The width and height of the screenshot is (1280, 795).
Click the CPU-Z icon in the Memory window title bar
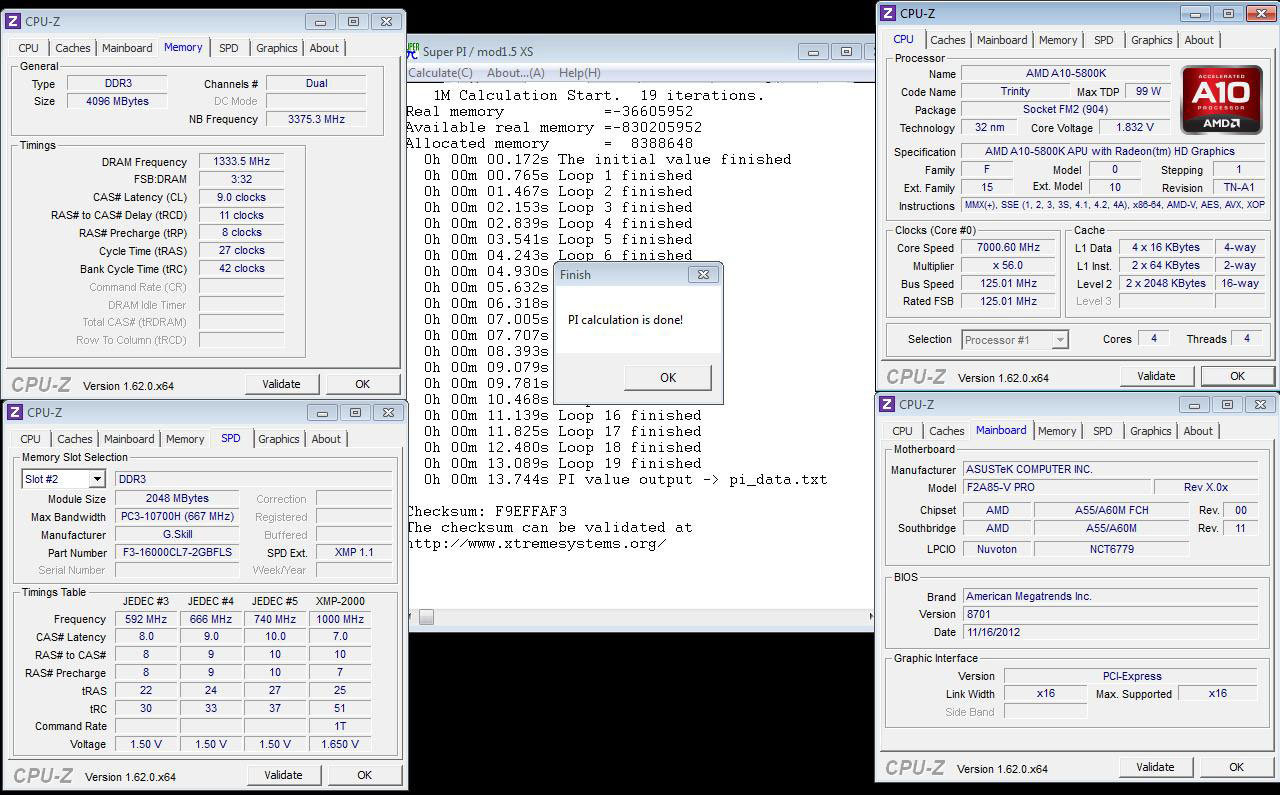point(15,21)
